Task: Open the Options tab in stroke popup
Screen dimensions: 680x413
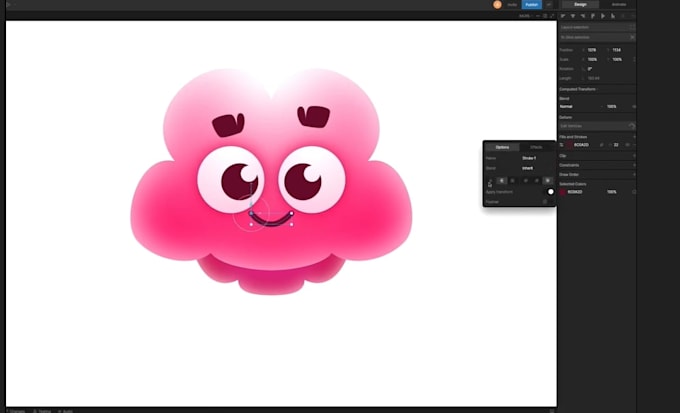Action: coord(502,147)
